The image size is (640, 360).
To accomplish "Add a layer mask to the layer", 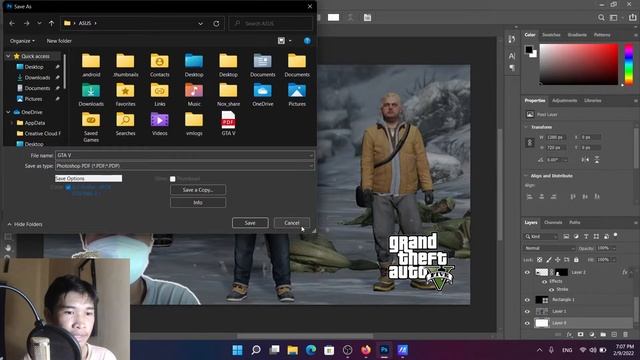I will click(580, 334).
